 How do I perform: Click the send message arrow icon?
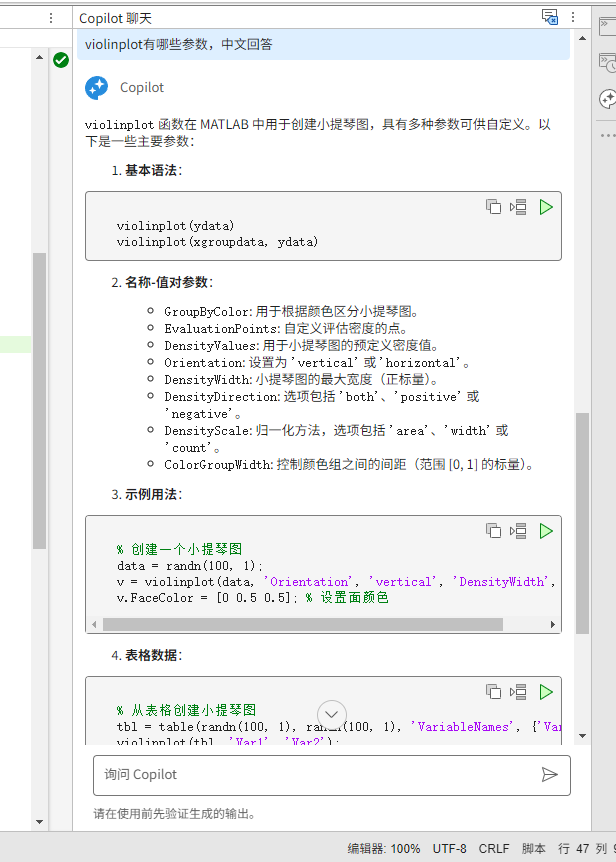click(x=550, y=775)
